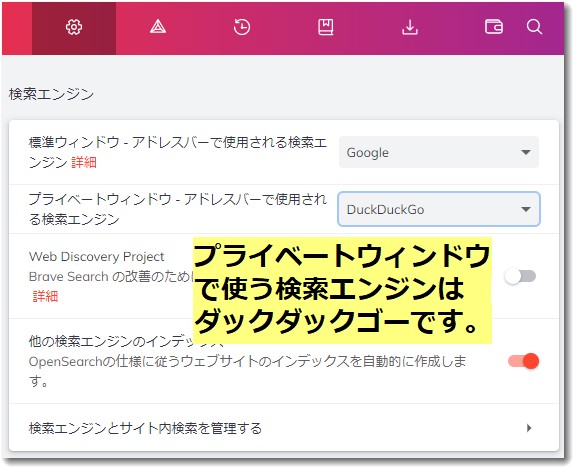Click the 標準ウィンドウ search engine label
The width and height of the screenshot is (573, 467).
178,152
